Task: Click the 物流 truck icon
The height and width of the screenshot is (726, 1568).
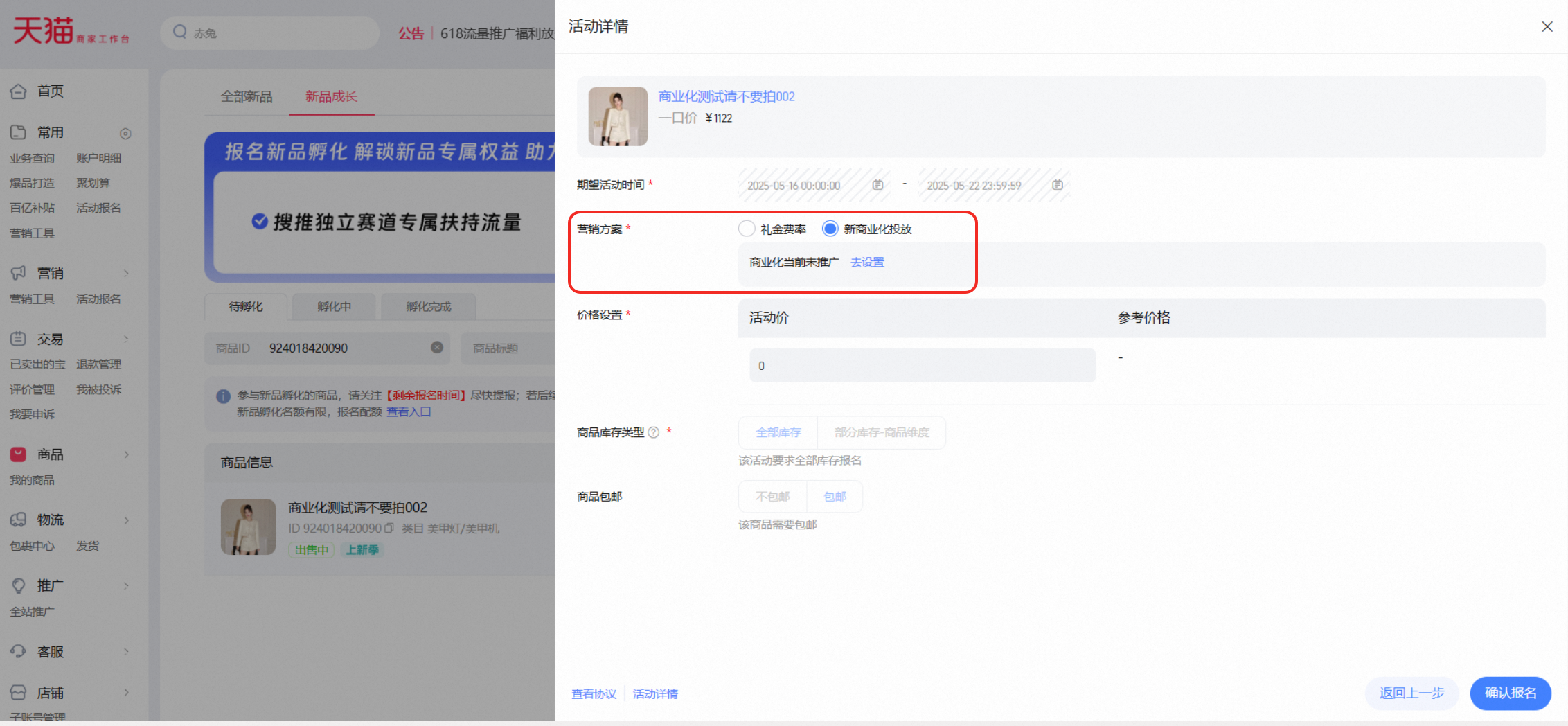Action: 19,520
